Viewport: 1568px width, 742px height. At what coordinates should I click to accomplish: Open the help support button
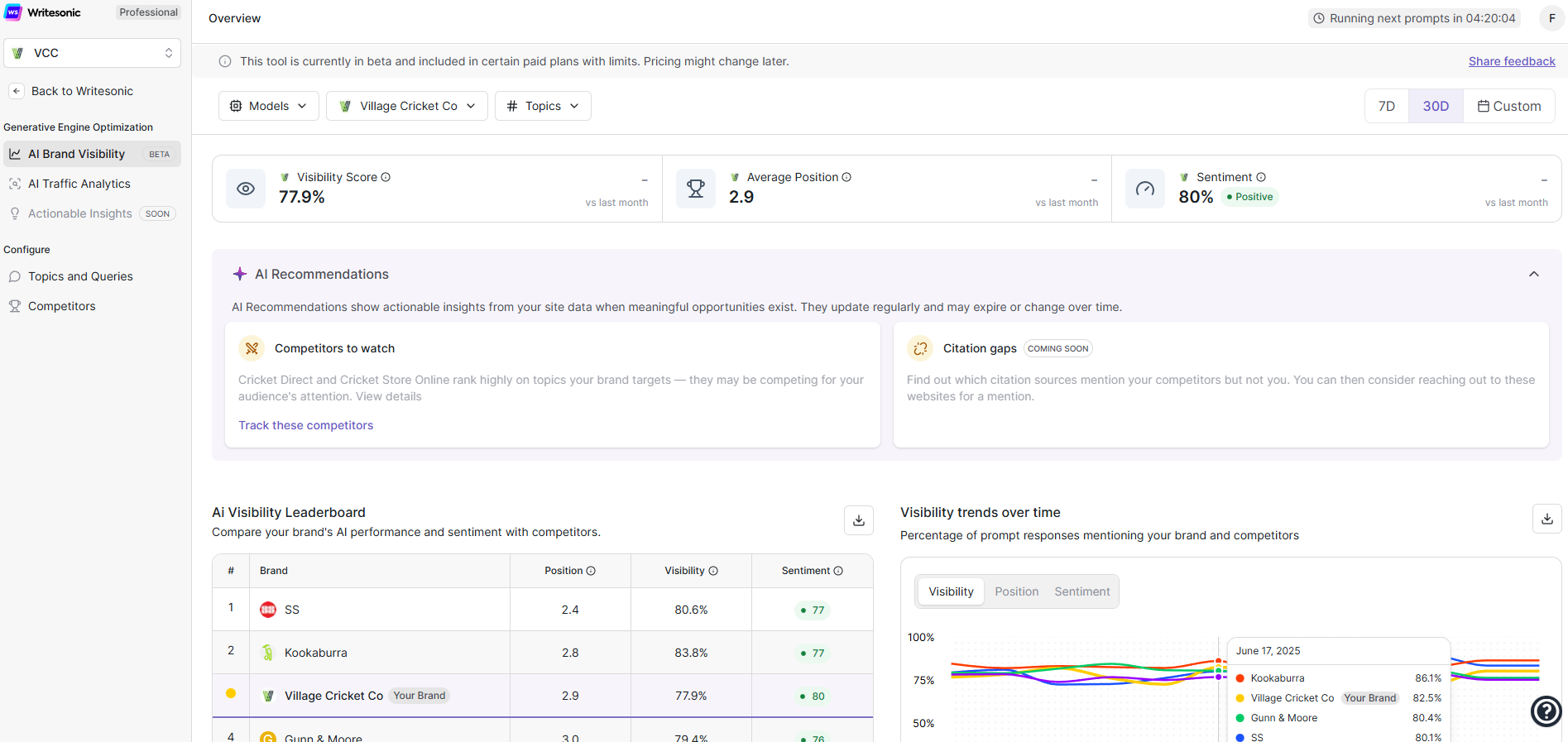point(1546,711)
